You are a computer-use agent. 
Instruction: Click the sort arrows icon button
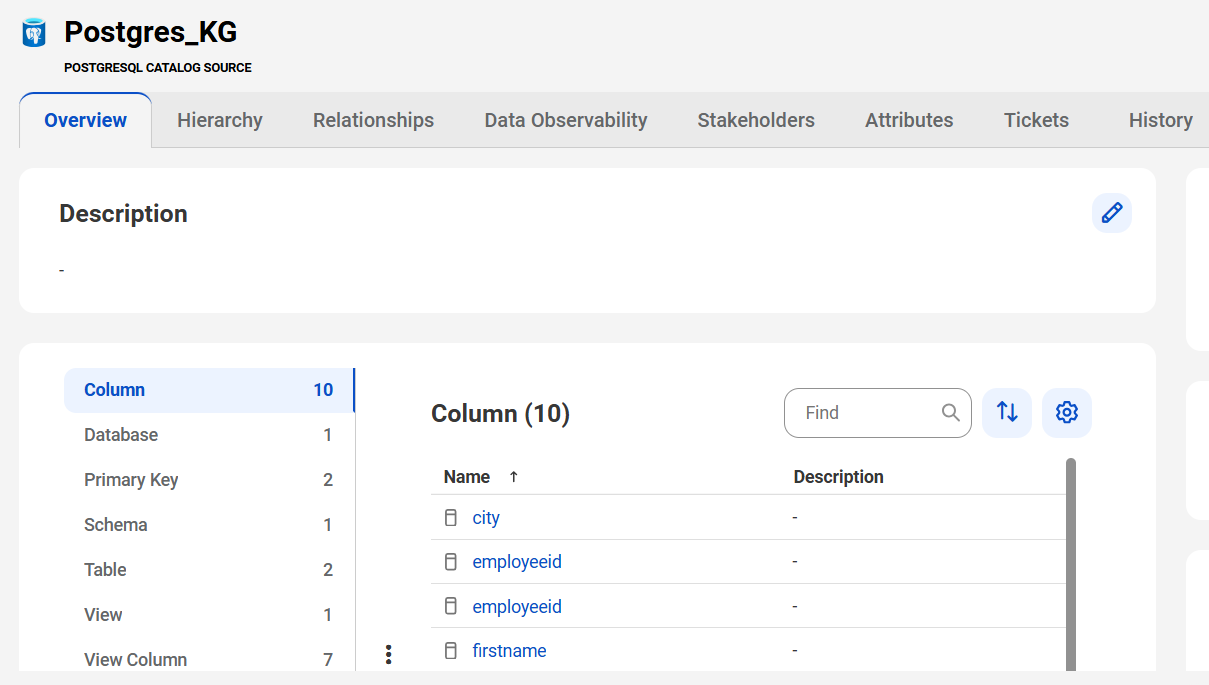point(1007,413)
